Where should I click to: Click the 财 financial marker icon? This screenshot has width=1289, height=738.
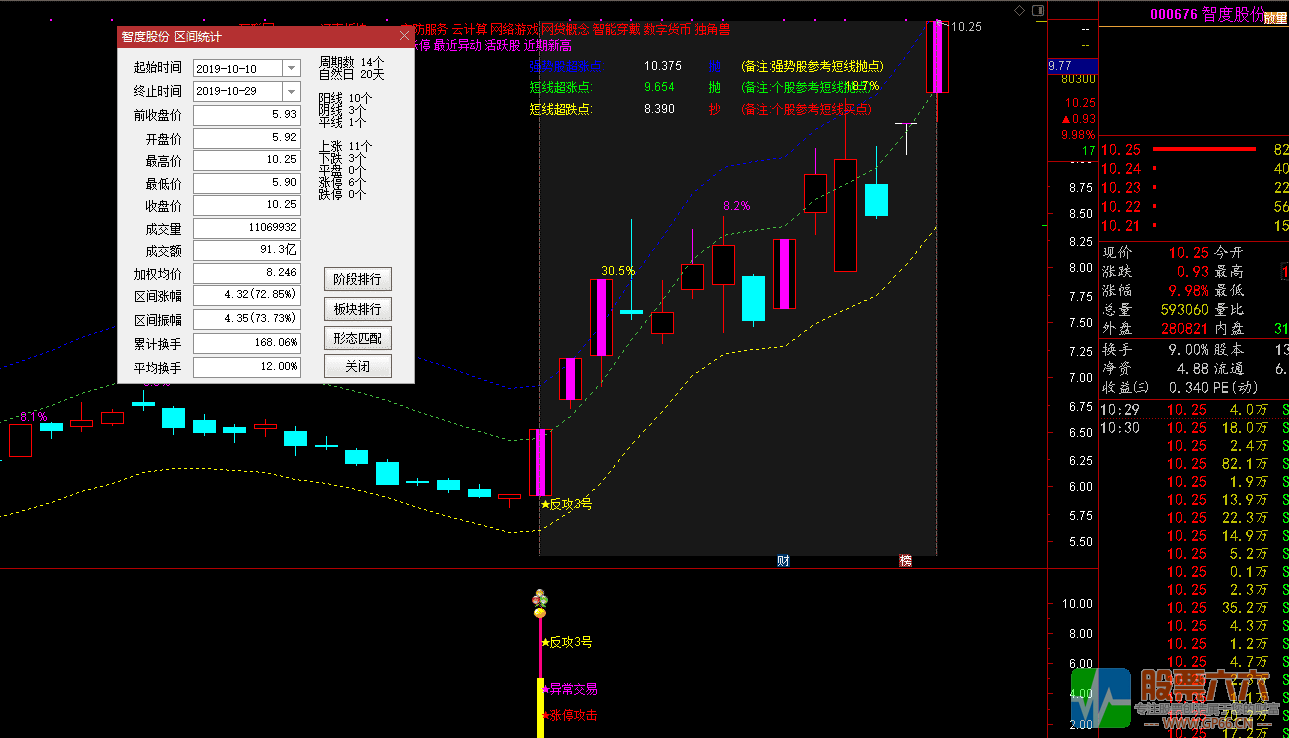point(784,561)
